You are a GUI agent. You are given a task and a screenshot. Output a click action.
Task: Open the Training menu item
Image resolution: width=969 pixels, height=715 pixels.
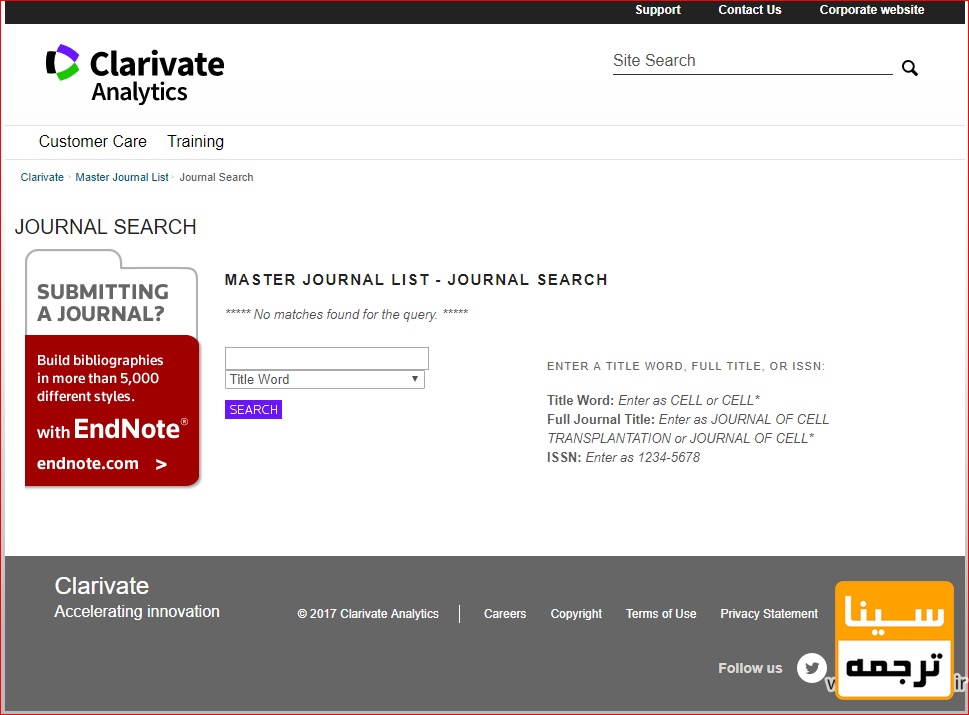[195, 142]
